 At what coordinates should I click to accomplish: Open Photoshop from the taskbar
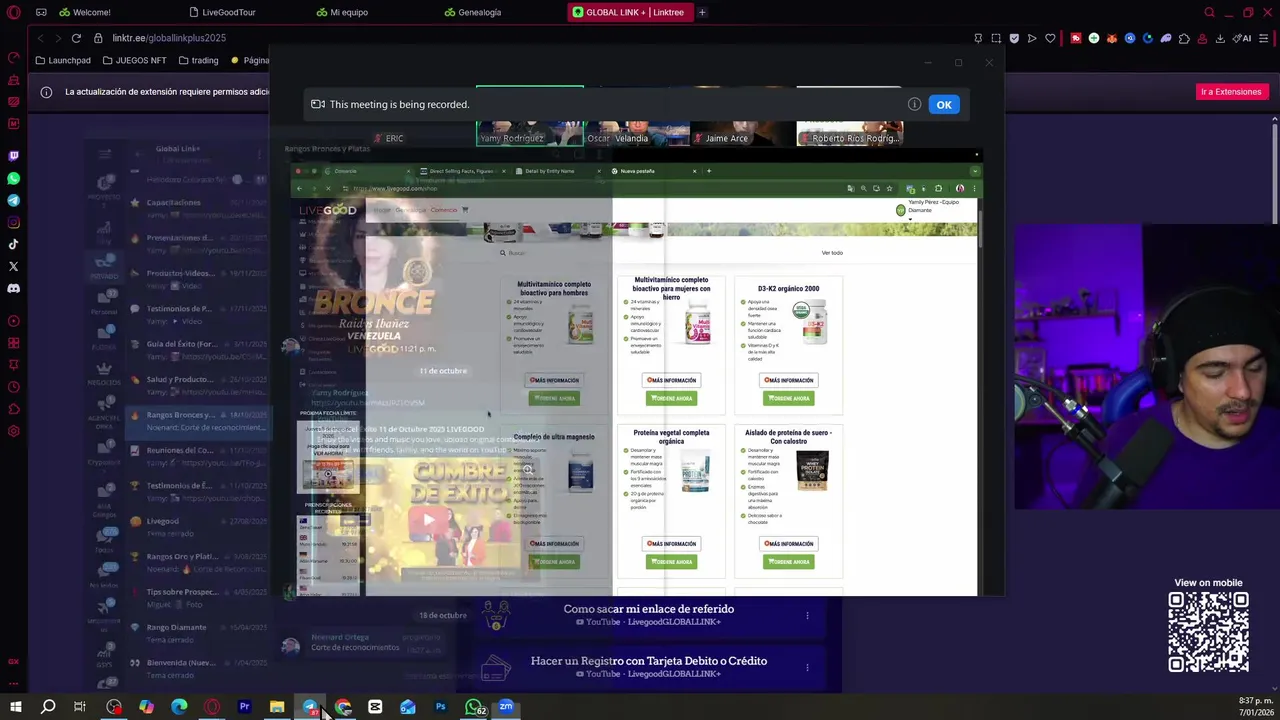[x=440, y=707]
